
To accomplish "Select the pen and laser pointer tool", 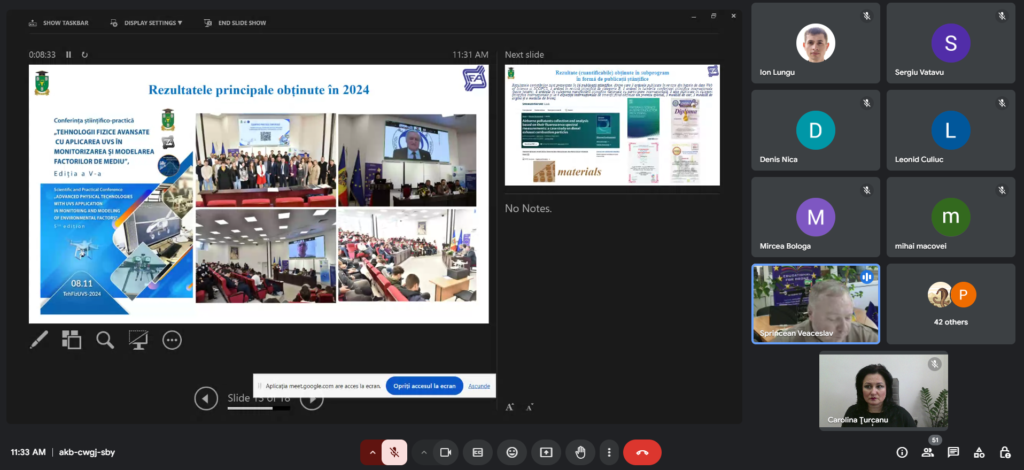I will pos(39,340).
